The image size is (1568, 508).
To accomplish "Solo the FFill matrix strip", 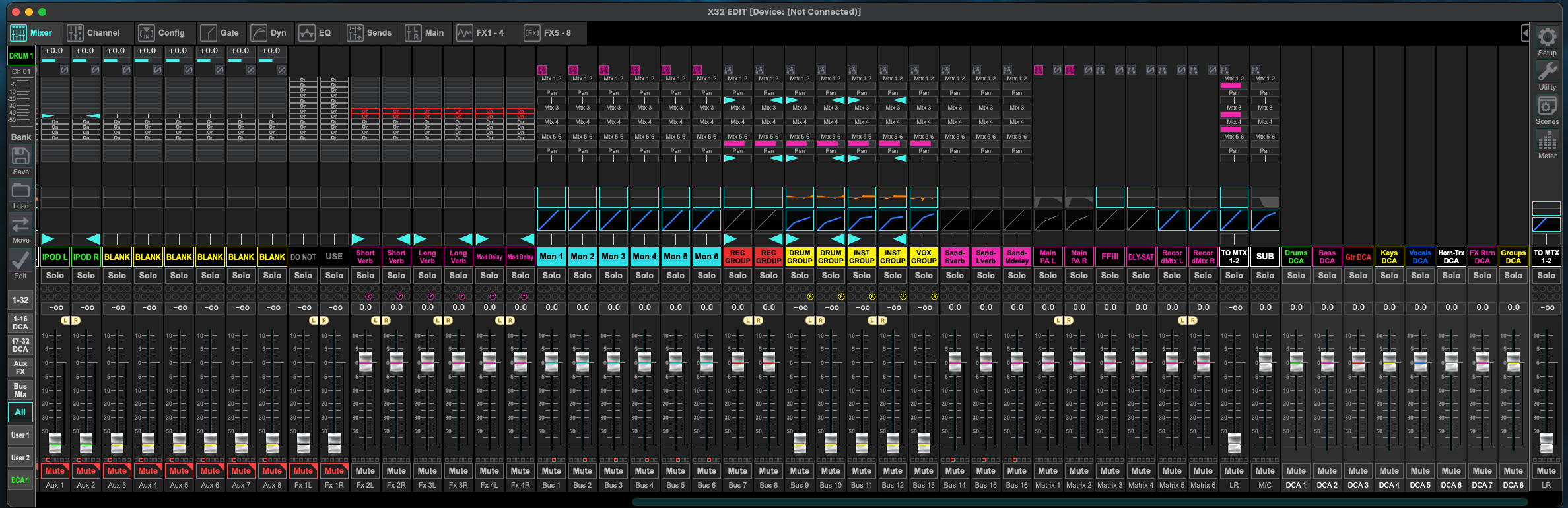I will pos(1110,276).
